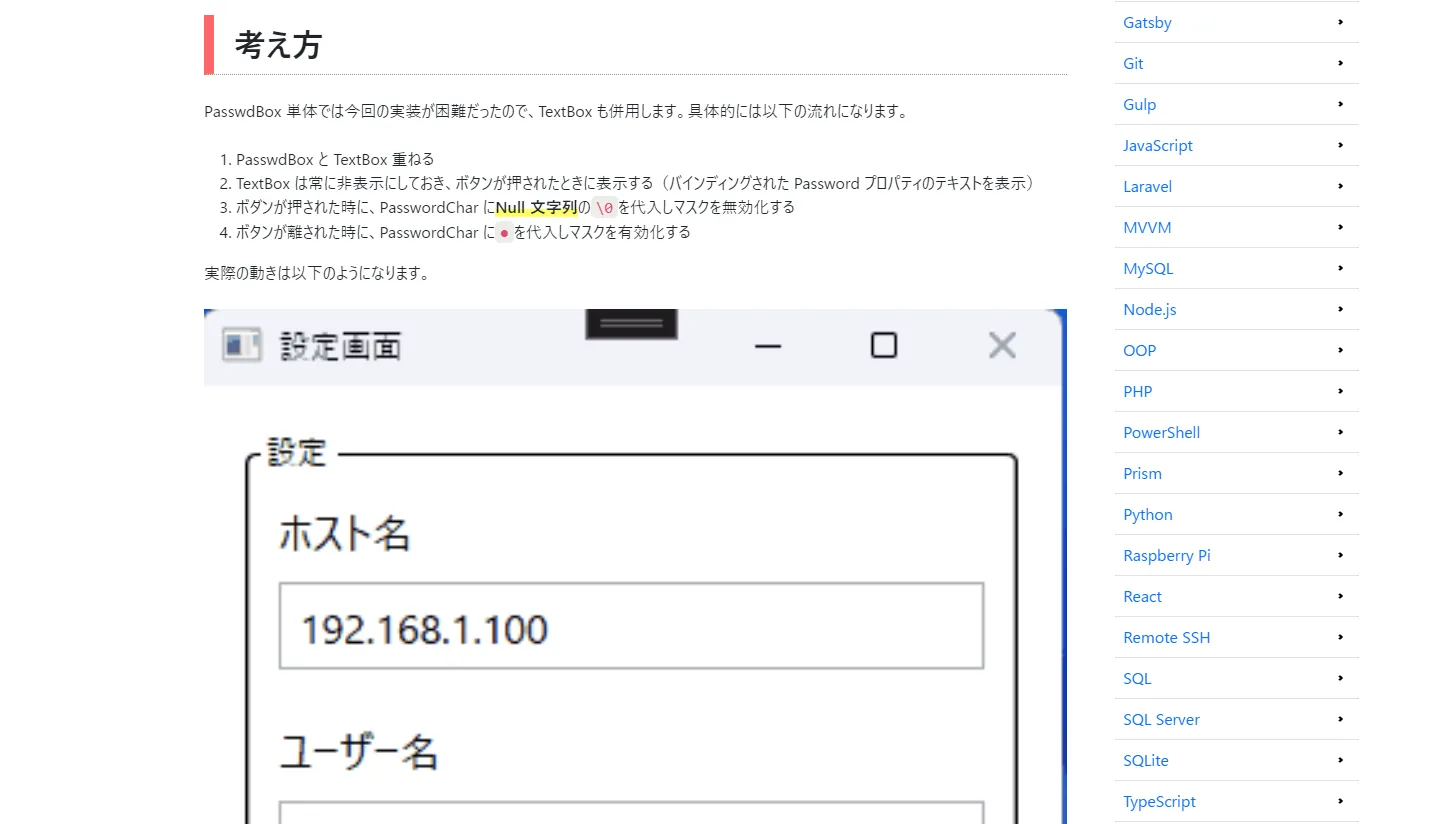The height and width of the screenshot is (824, 1453).
Task: Open the MVVM category link
Action: point(1147,227)
